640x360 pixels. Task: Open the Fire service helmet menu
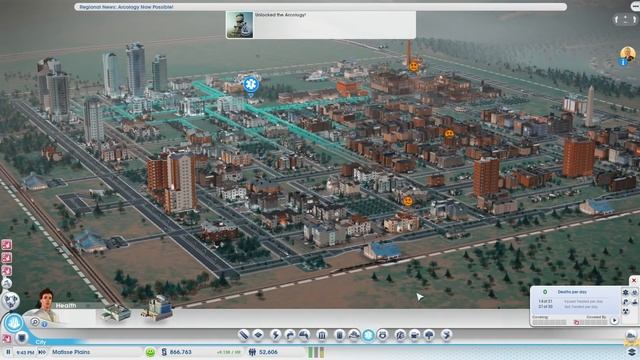[353, 335]
